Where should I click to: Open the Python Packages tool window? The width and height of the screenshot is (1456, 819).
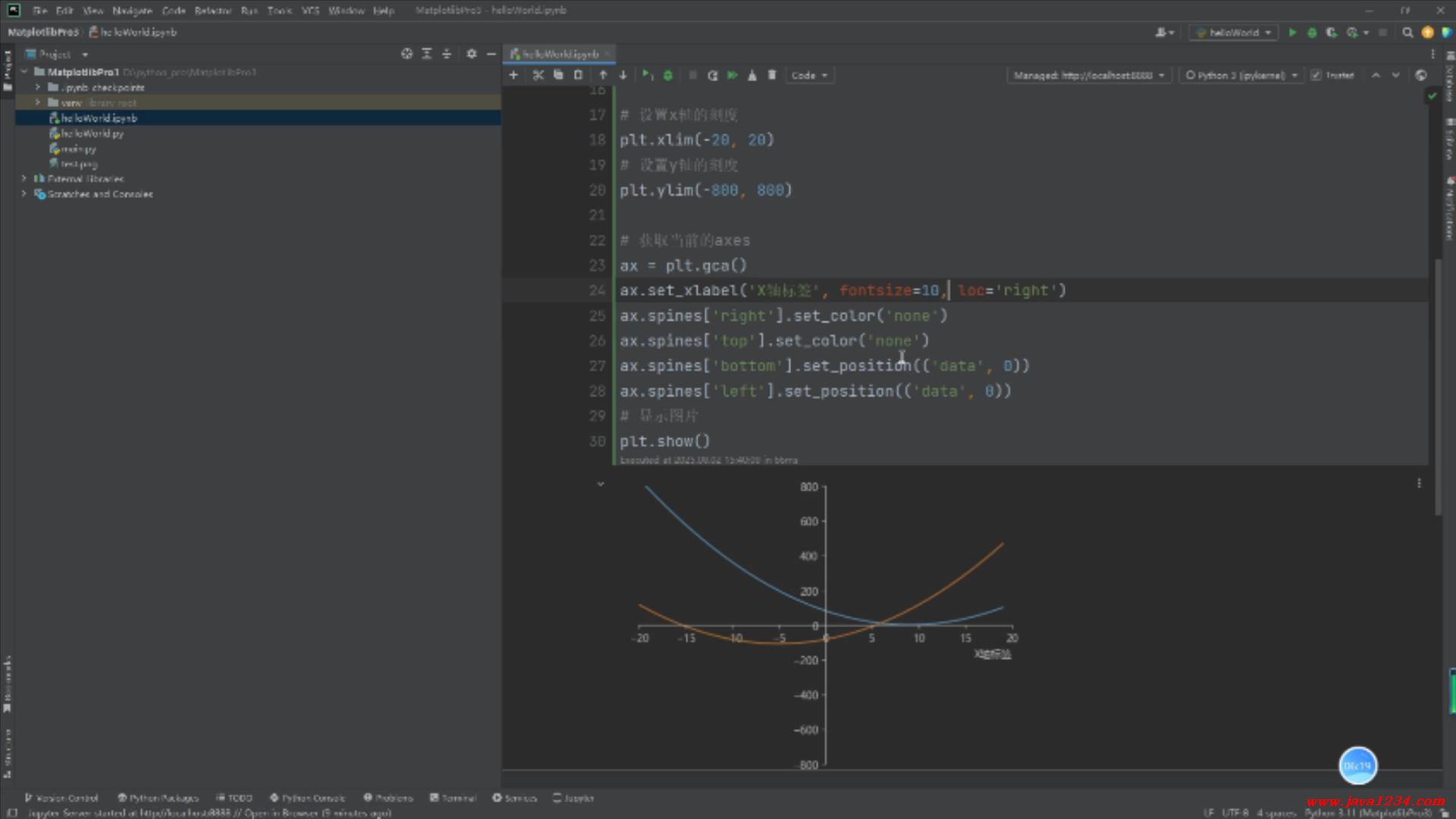click(158, 798)
